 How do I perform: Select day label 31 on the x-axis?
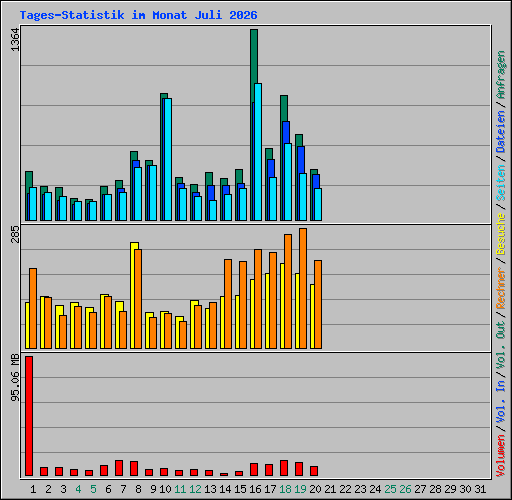pyautogui.click(x=480, y=489)
